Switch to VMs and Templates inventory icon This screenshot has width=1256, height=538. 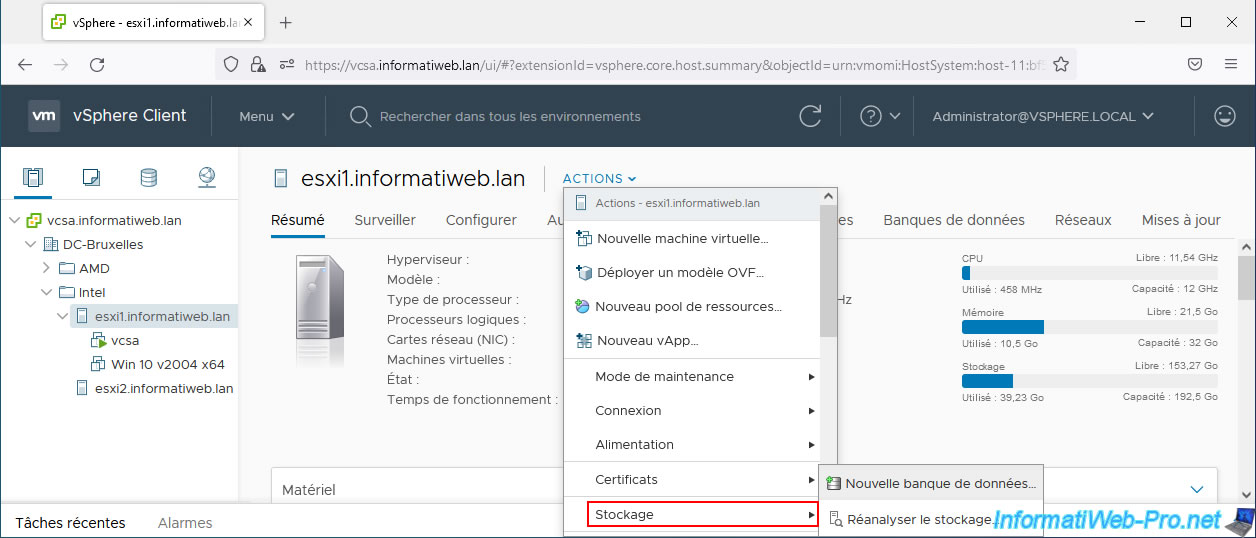pyautogui.click(x=91, y=178)
